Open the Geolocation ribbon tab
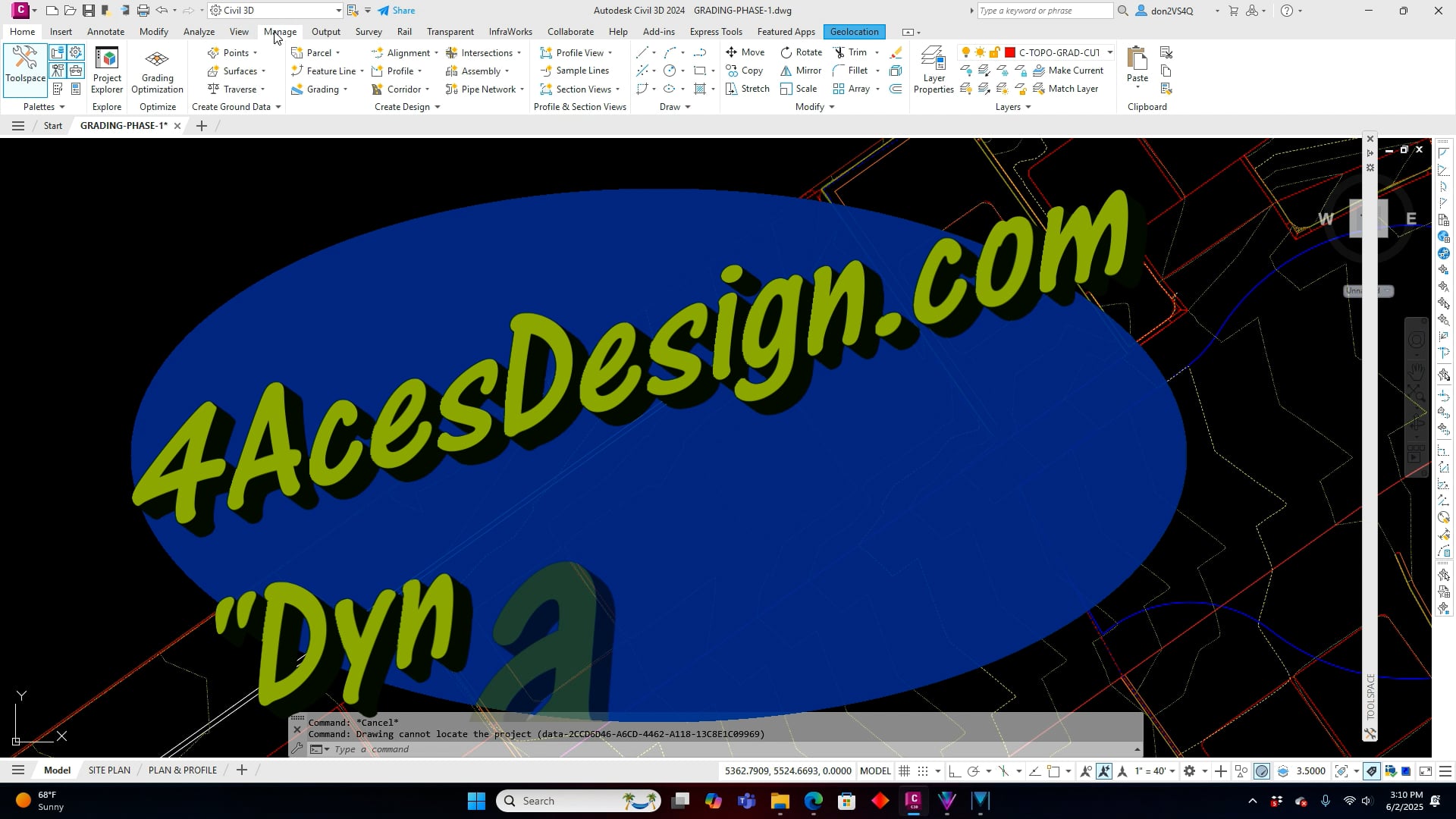This screenshot has width=1456, height=819. 854,32
